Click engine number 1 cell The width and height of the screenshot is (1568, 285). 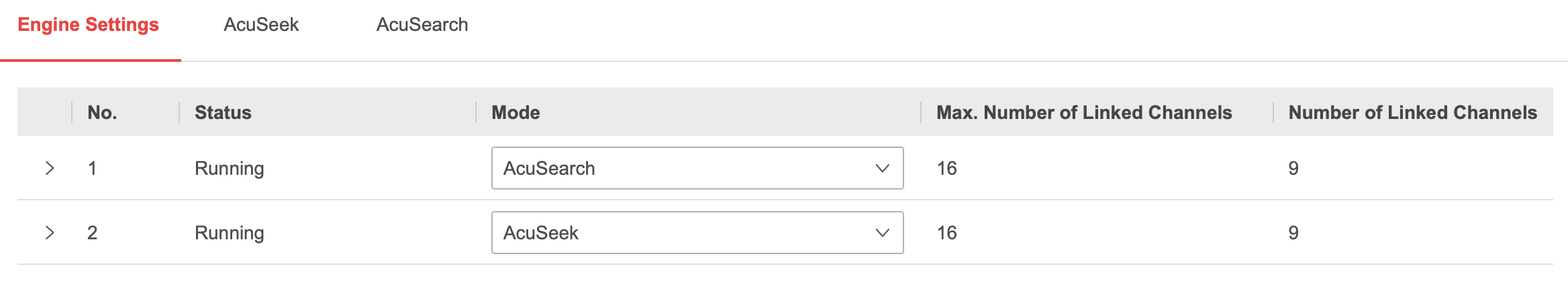pyautogui.click(x=93, y=168)
